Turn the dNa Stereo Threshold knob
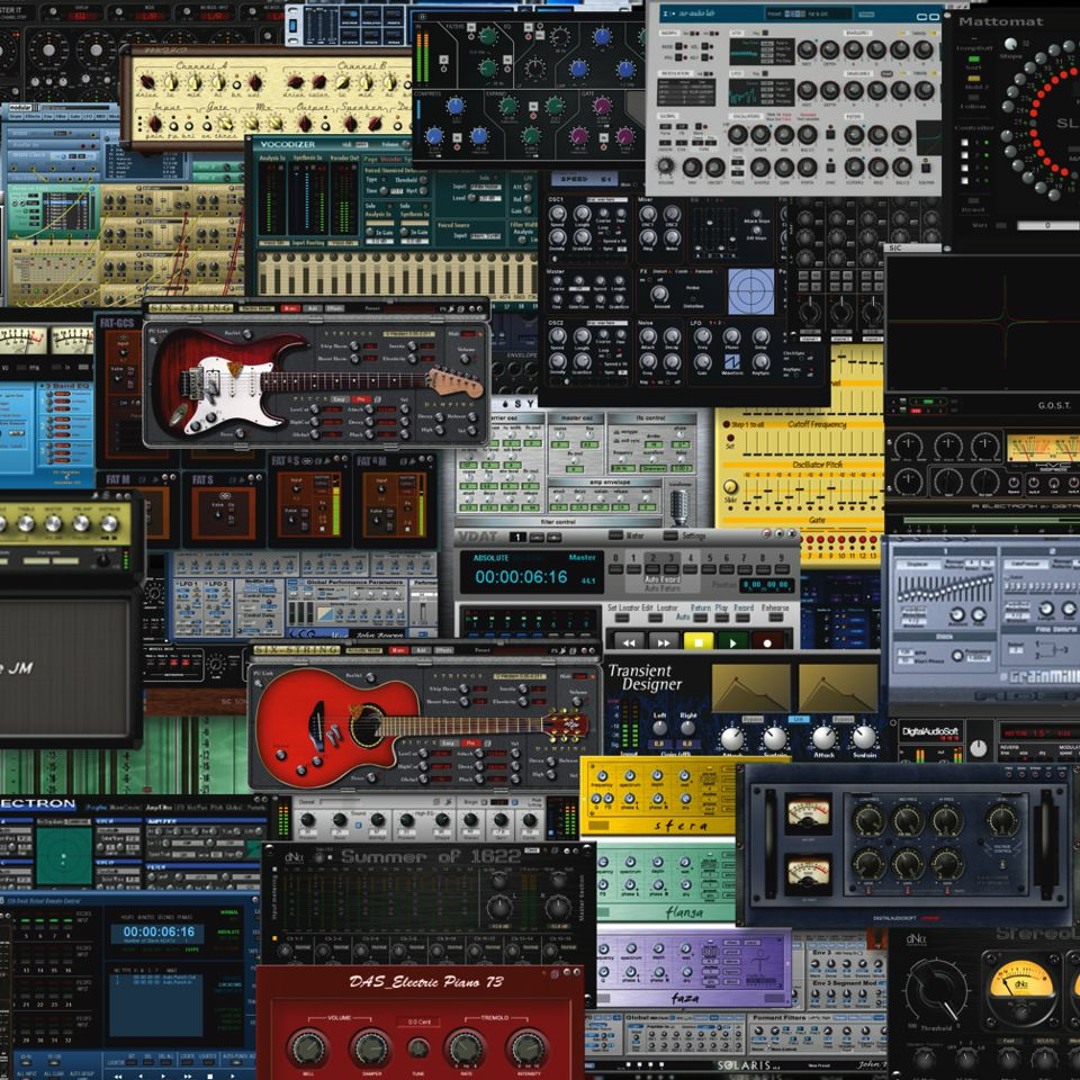This screenshot has height=1080, width=1080. tap(936, 990)
